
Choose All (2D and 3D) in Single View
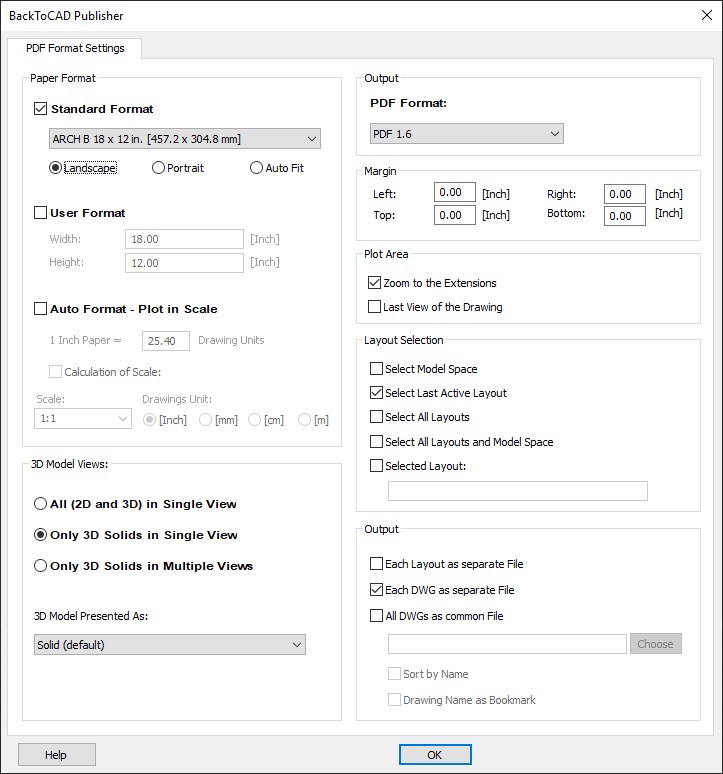tap(40, 504)
